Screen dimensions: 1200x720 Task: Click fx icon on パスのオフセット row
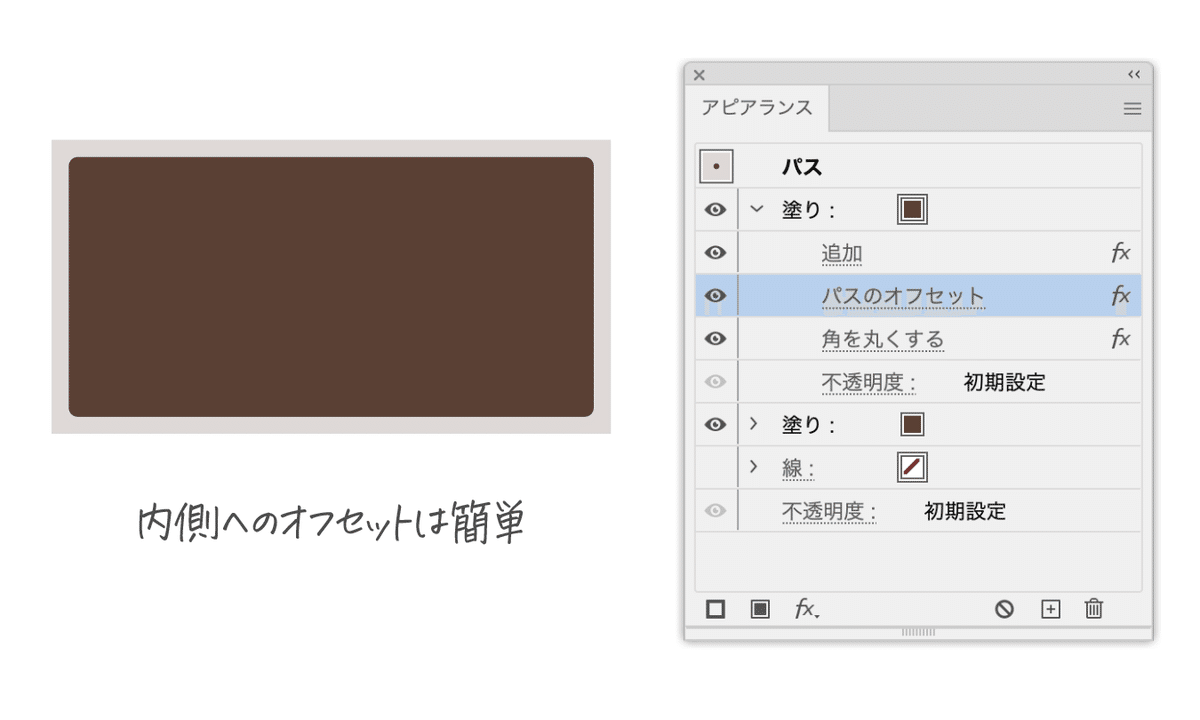coord(1121,296)
